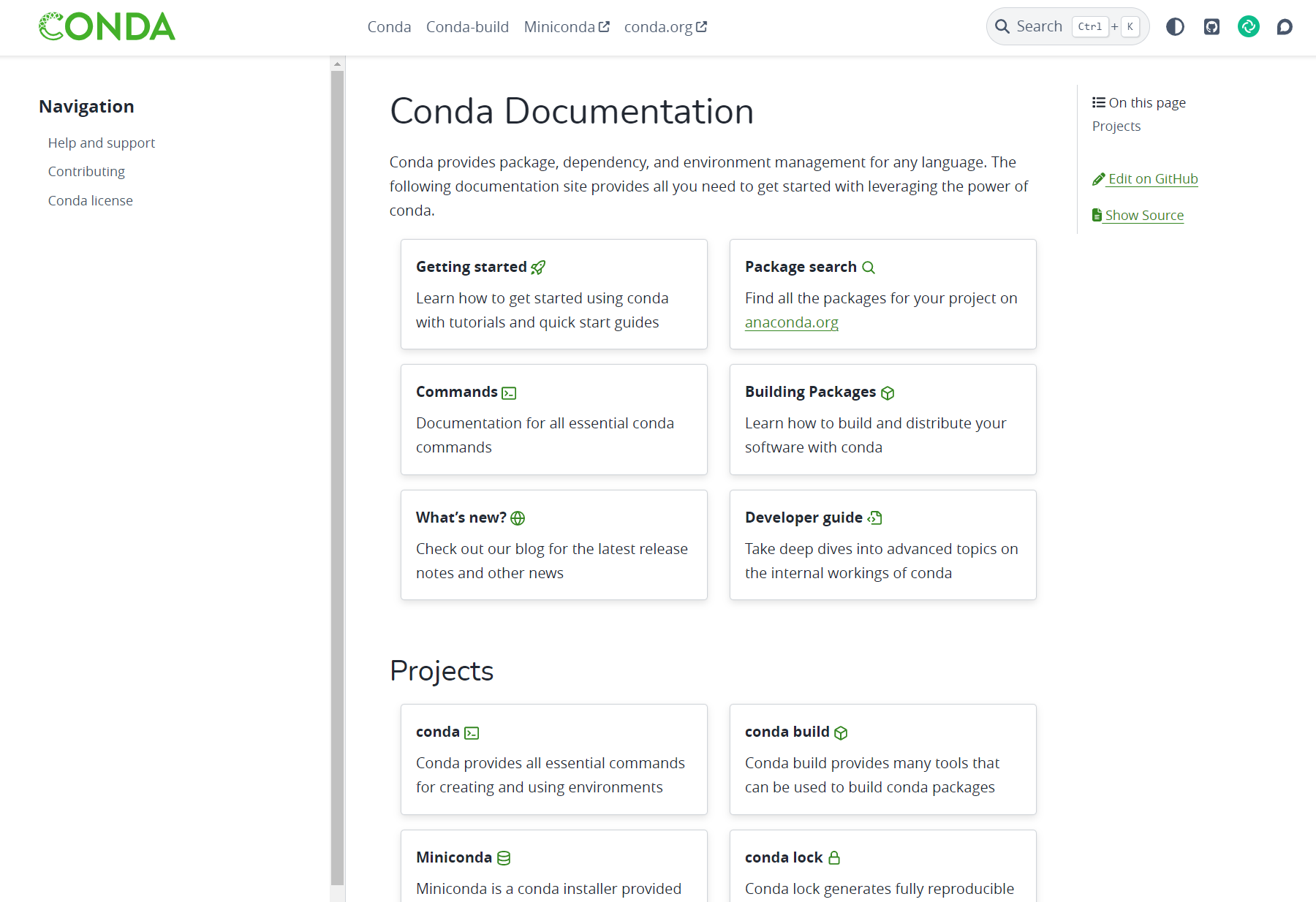Open the Miniconda external top navigation link
1316x902 pixels.
coord(567,27)
